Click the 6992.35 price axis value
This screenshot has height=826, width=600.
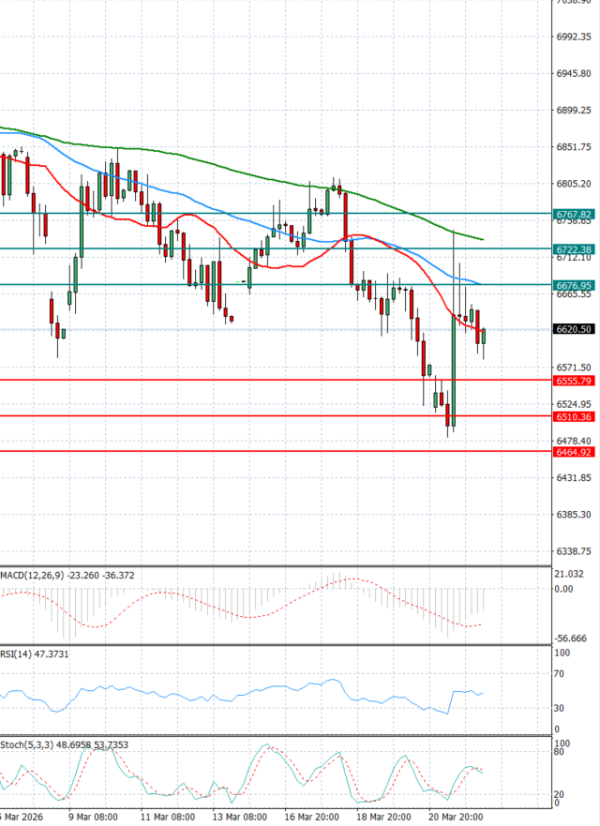click(574, 37)
